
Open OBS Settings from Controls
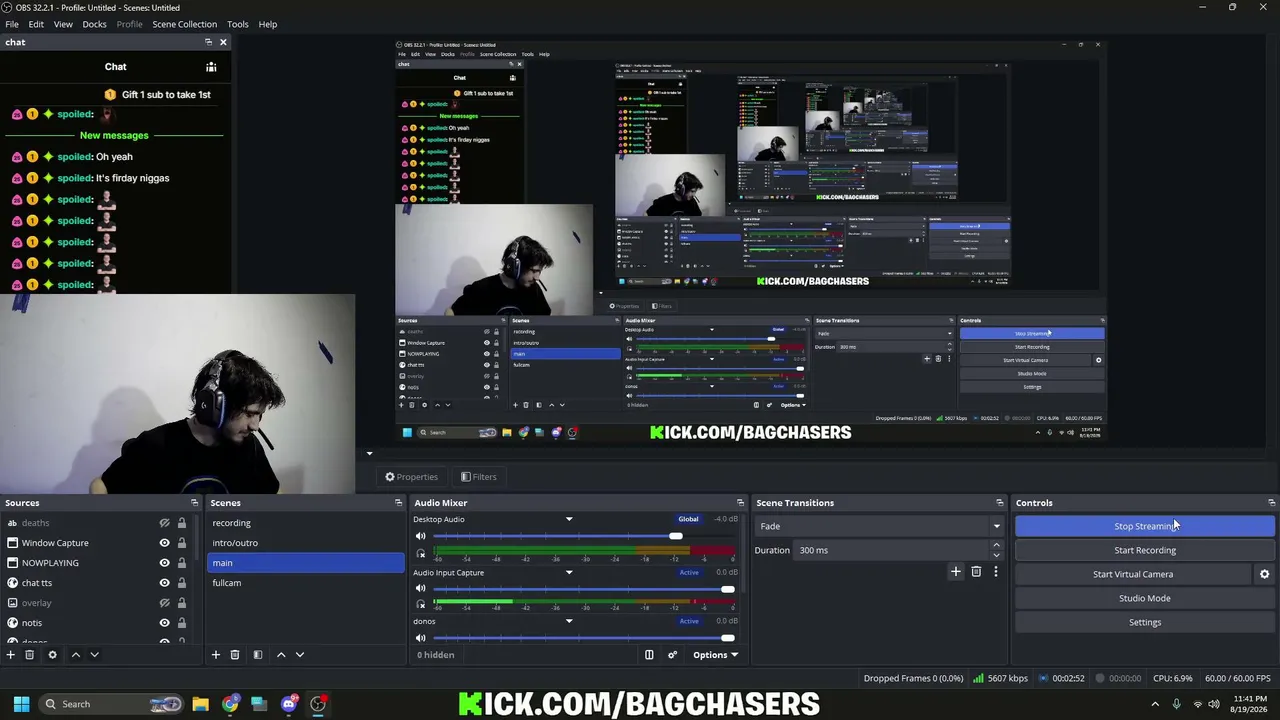pyautogui.click(x=1145, y=622)
